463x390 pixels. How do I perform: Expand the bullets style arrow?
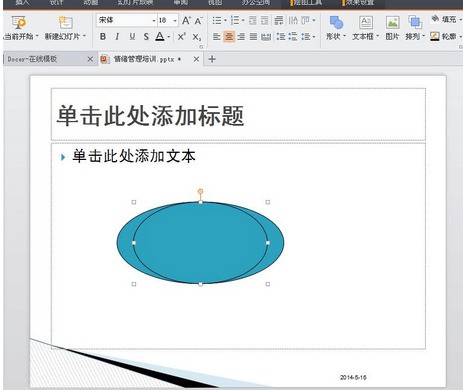[225, 21]
